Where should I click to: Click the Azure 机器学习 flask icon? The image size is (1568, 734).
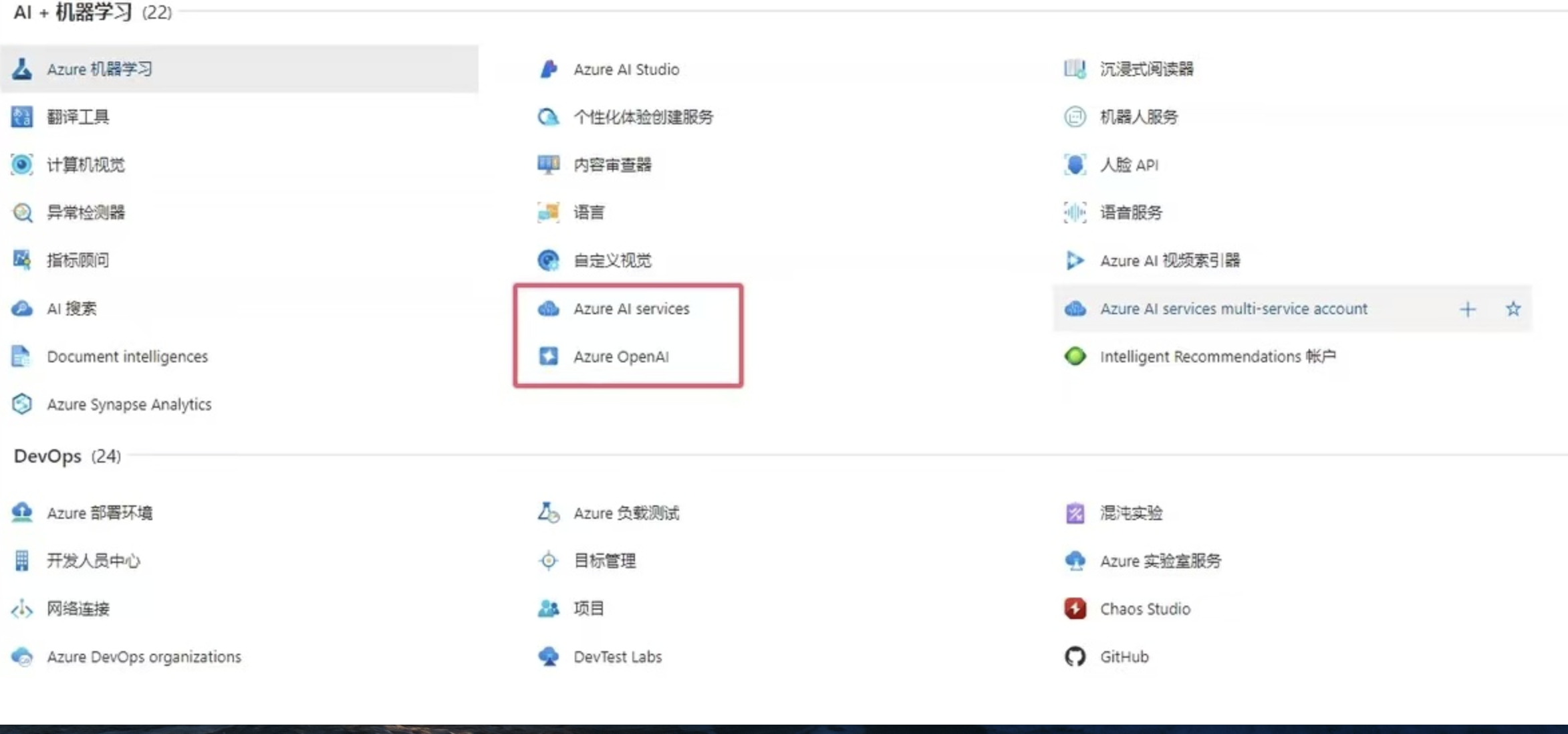(22, 69)
